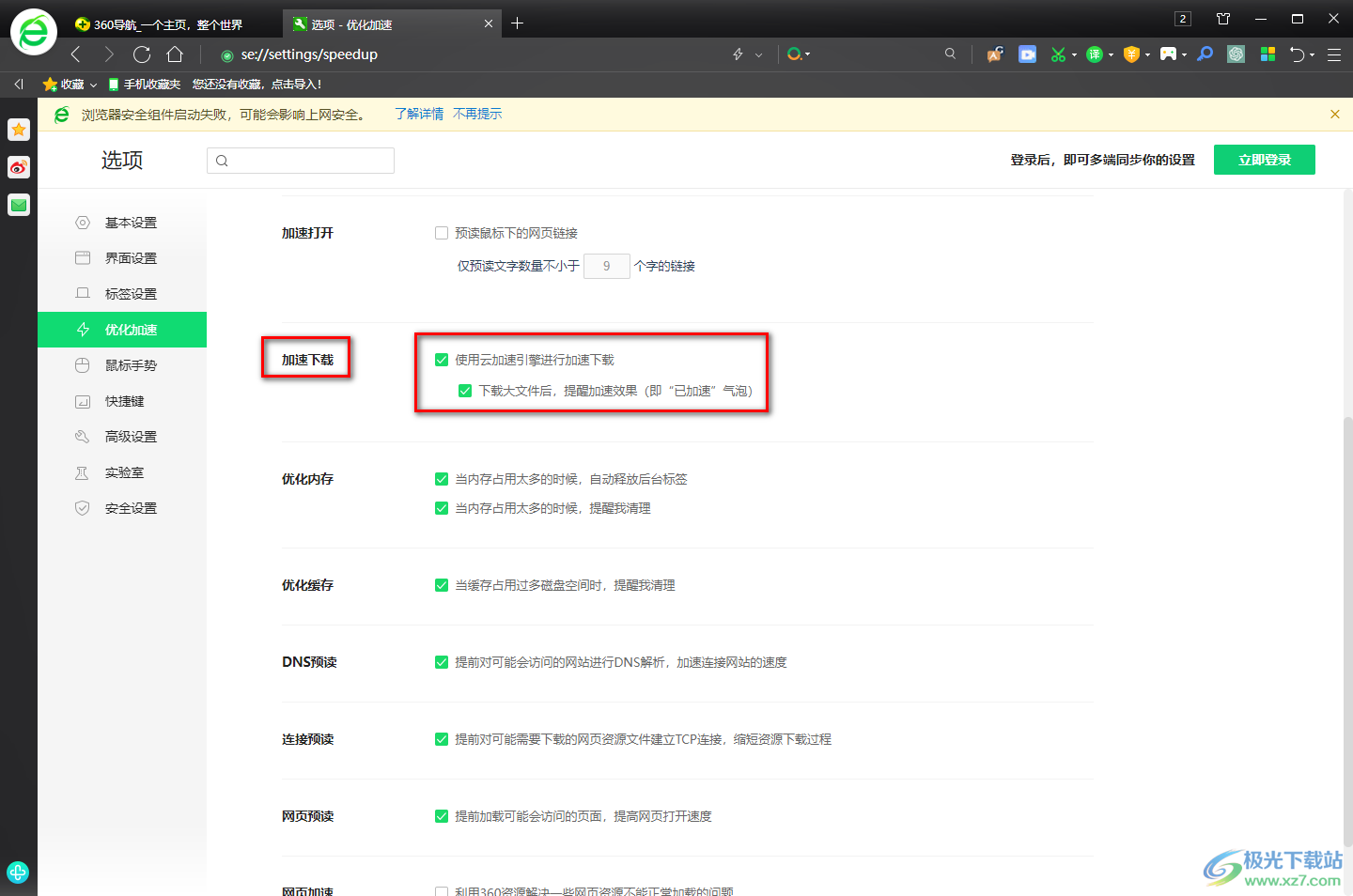
Task: Expand the 收藏 favorites dropdown
Action: pyautogui.click(x=93, y=85)
